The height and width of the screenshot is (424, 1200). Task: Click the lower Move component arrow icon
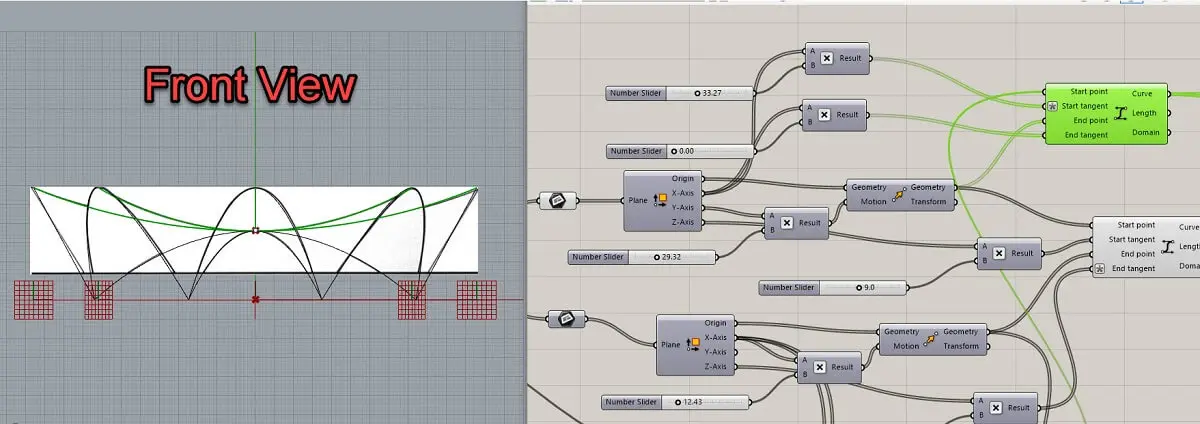tap(930, 338)
